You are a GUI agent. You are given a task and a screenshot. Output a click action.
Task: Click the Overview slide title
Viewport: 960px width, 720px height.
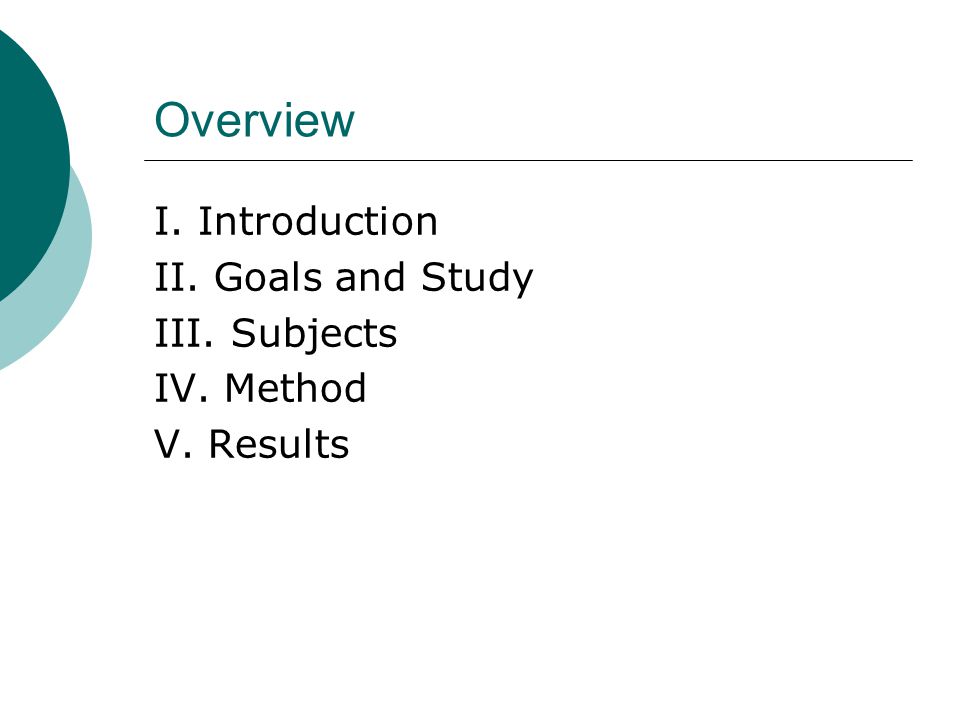pyautogui.click(x=254, y=119)
